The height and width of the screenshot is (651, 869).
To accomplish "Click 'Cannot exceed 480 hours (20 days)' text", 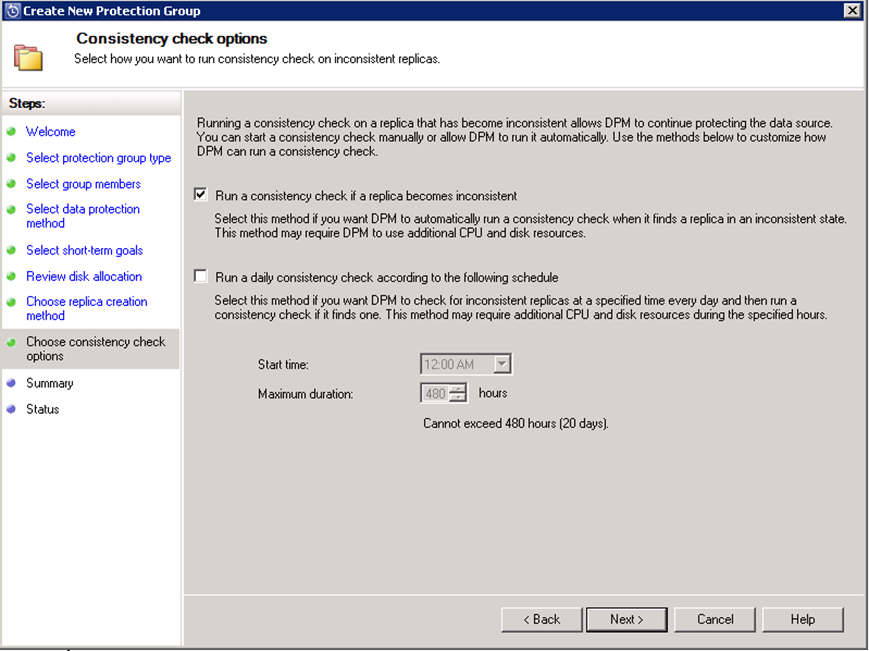I will click(515, 424).
